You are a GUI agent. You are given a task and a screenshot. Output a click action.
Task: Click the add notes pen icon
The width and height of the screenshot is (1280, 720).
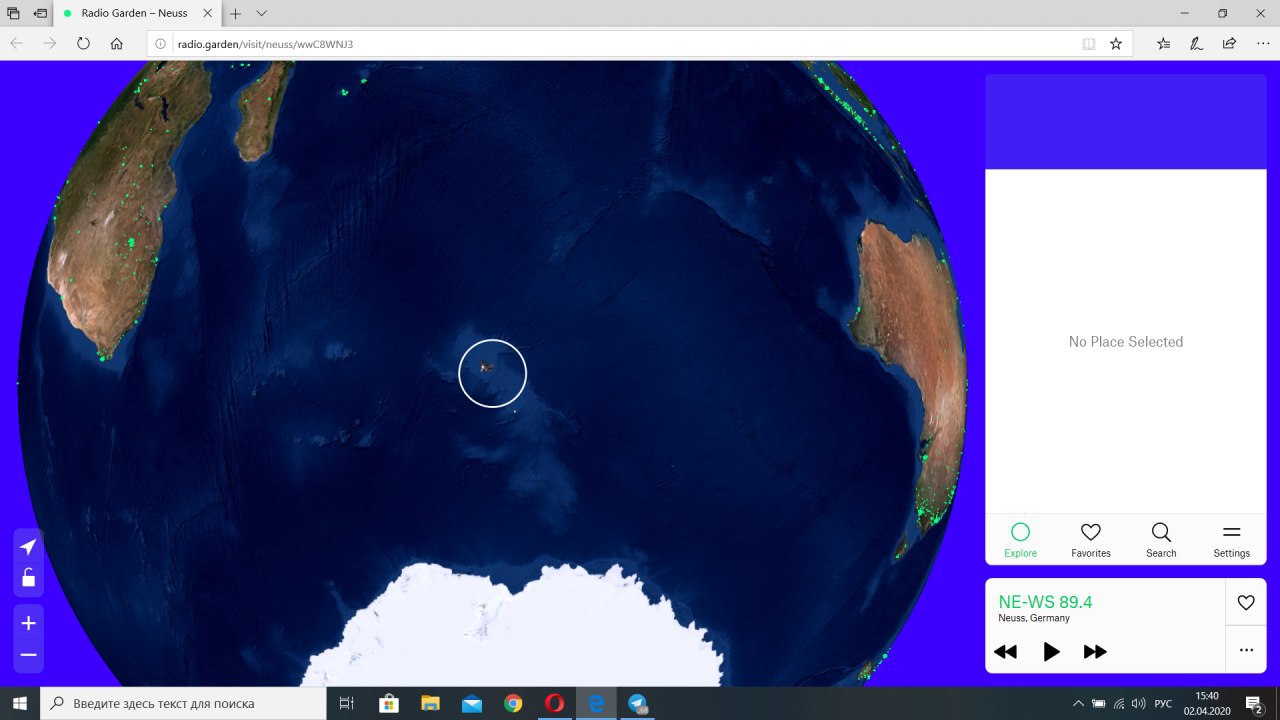point(1196,44)
